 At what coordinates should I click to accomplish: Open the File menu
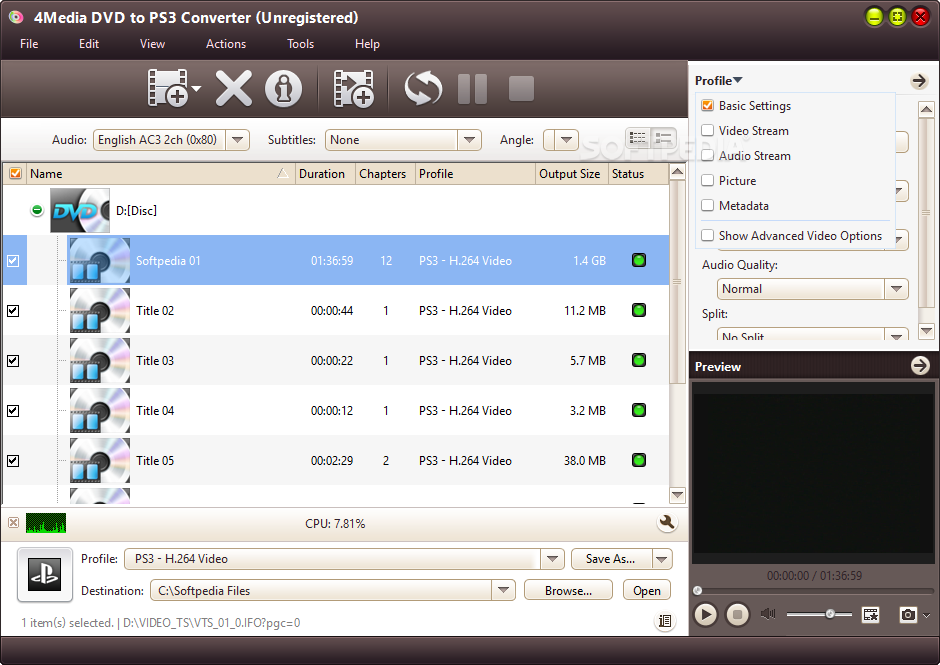point(29,44)
